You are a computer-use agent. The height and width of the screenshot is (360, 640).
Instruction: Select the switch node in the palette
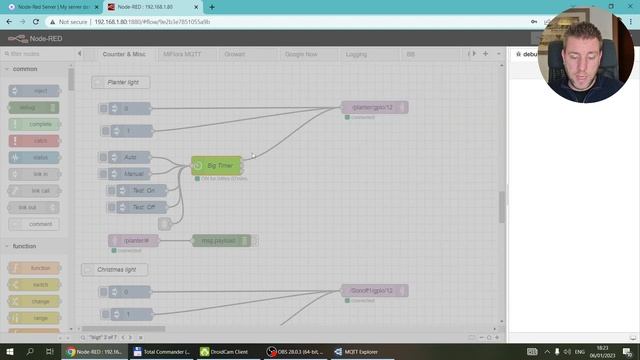(34, 284)
